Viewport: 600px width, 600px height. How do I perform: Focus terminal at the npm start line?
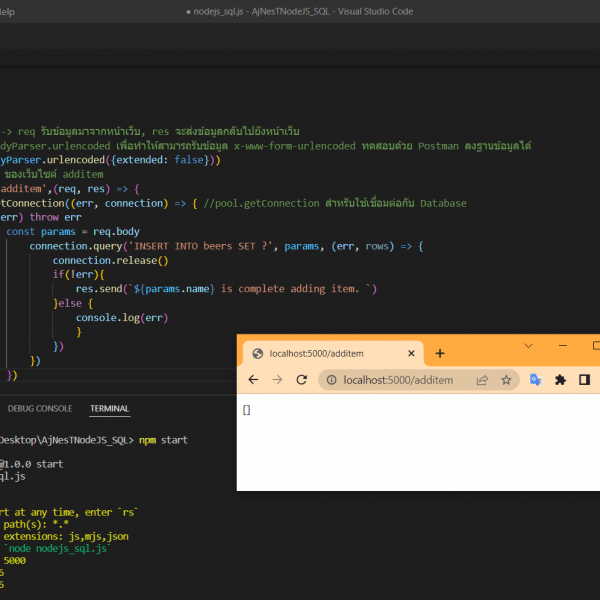coord(163,440)
